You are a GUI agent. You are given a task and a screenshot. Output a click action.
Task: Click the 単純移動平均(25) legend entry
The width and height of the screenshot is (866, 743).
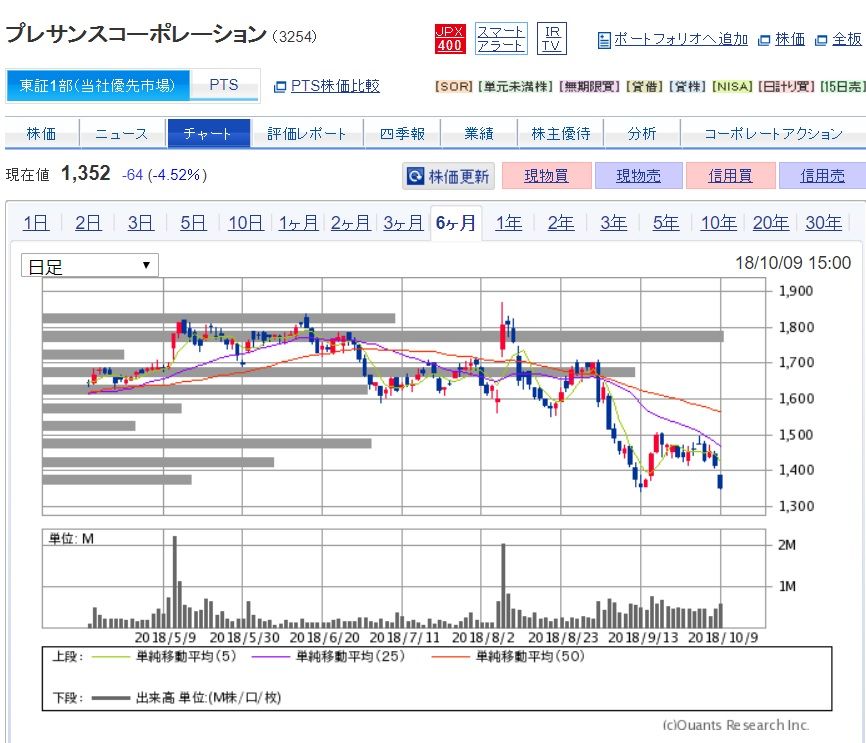pos(328,656)
